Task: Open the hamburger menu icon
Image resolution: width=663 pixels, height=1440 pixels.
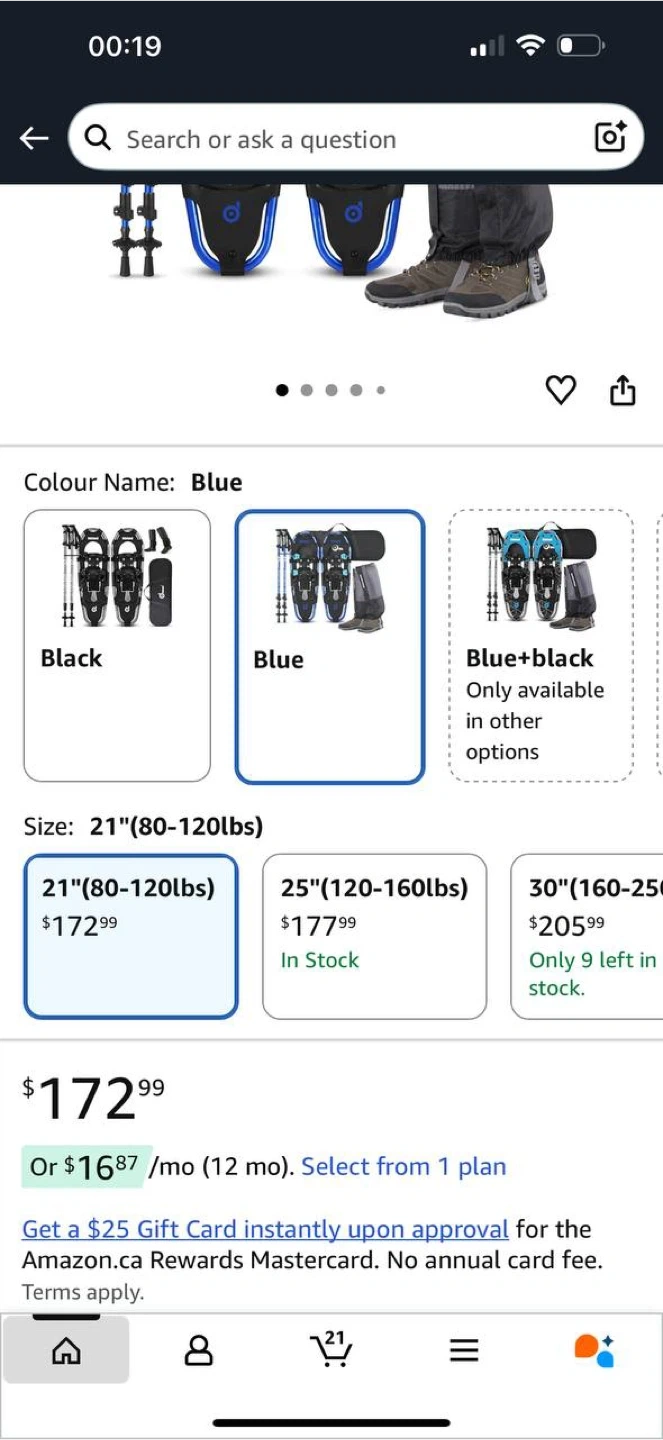Action: pyautogui.click(x=463, y=1351)
